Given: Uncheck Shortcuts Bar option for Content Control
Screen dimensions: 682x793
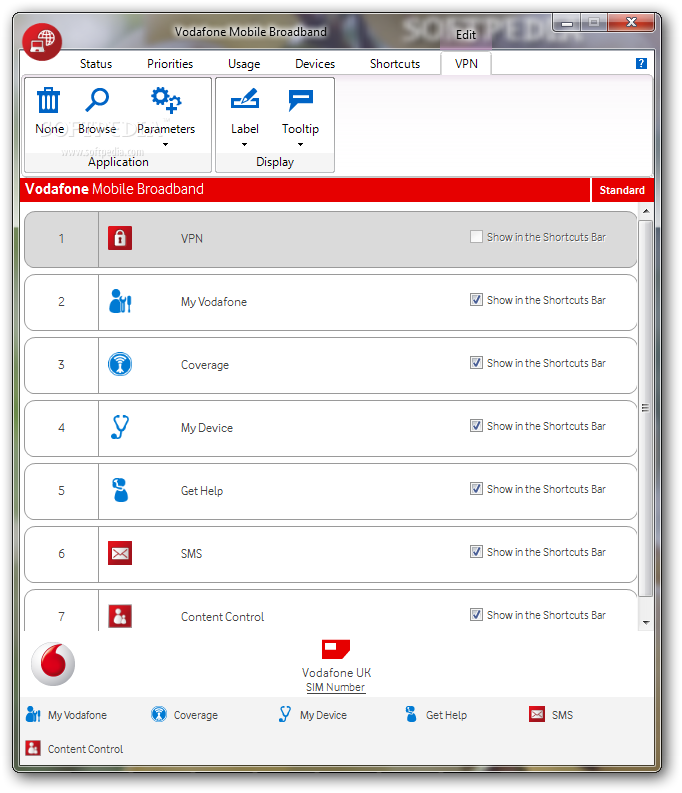Looking at the screenshot, I should 476,614.
